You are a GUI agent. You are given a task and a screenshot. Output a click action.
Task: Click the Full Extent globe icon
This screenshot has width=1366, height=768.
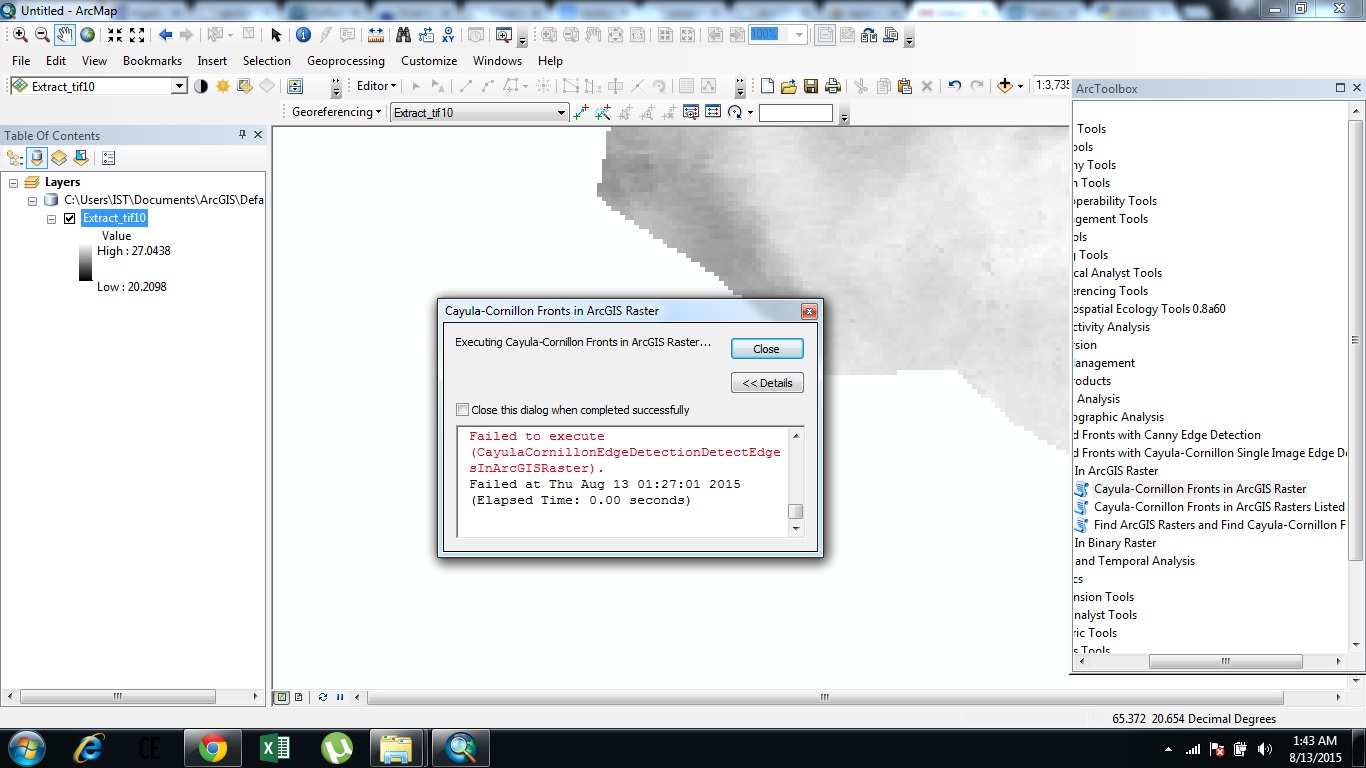[x=87, y=35]
